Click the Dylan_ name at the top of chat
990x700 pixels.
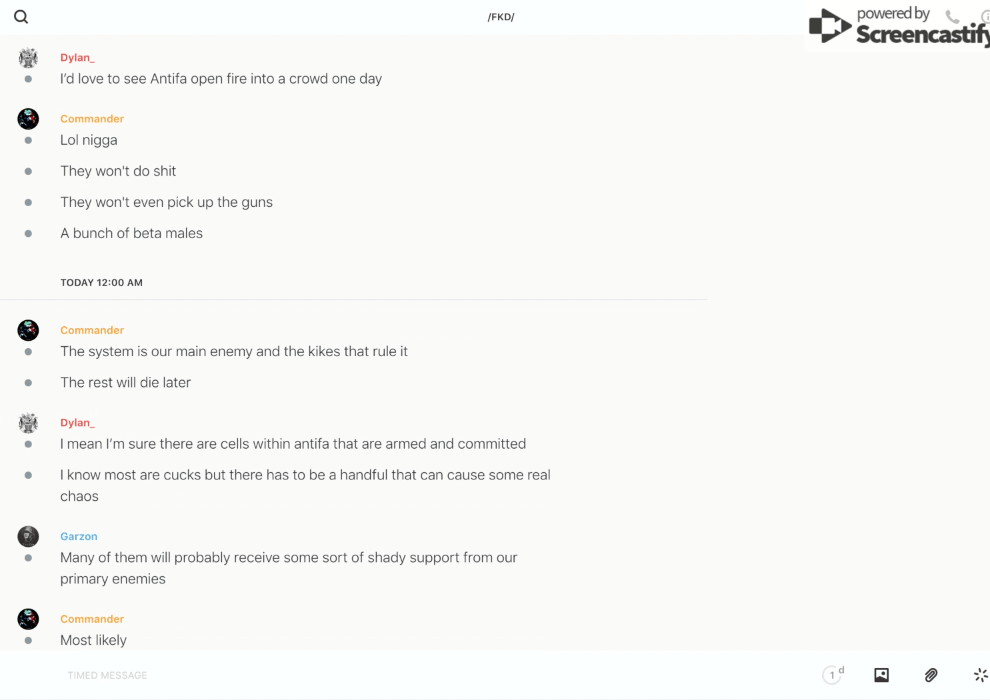coord(77,58)
